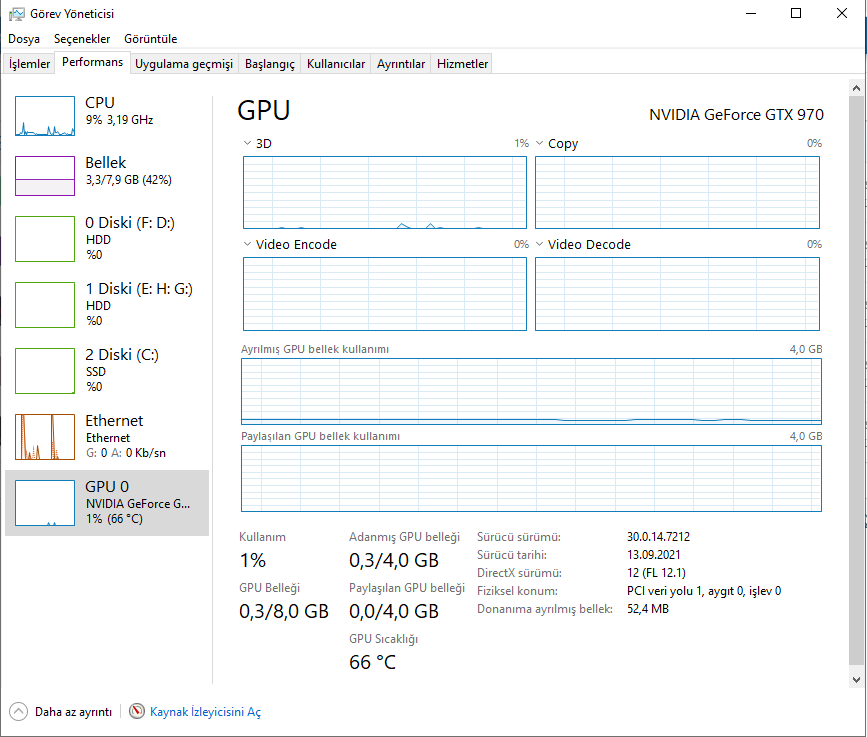The height and width of the screenshot is (737, 867).
Task: Select the Ethernet network graph thumbnail
Action: 45,437
